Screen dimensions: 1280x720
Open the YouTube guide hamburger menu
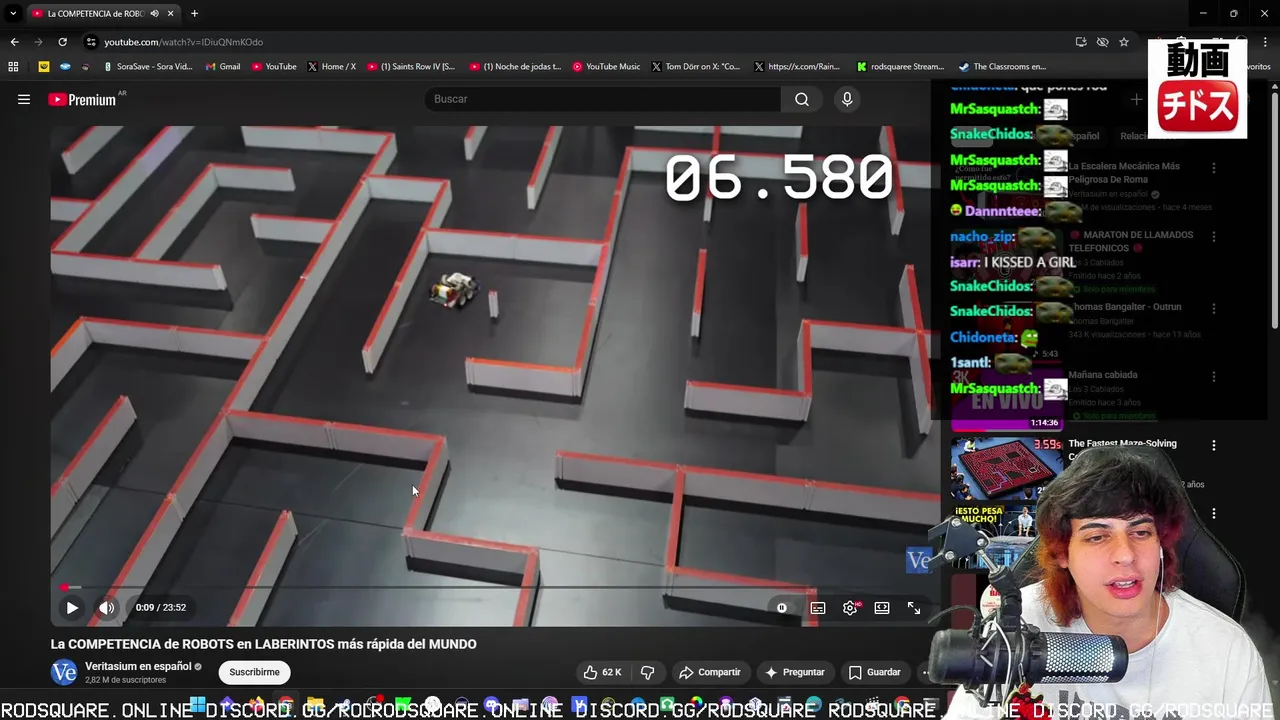24,99
